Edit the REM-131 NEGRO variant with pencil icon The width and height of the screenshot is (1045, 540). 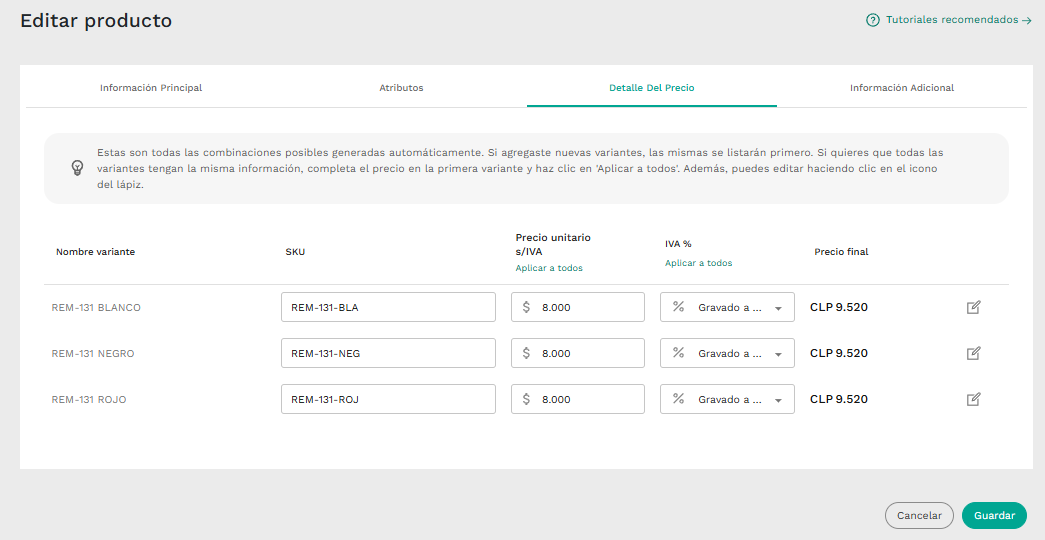click(x=973, y=353)
